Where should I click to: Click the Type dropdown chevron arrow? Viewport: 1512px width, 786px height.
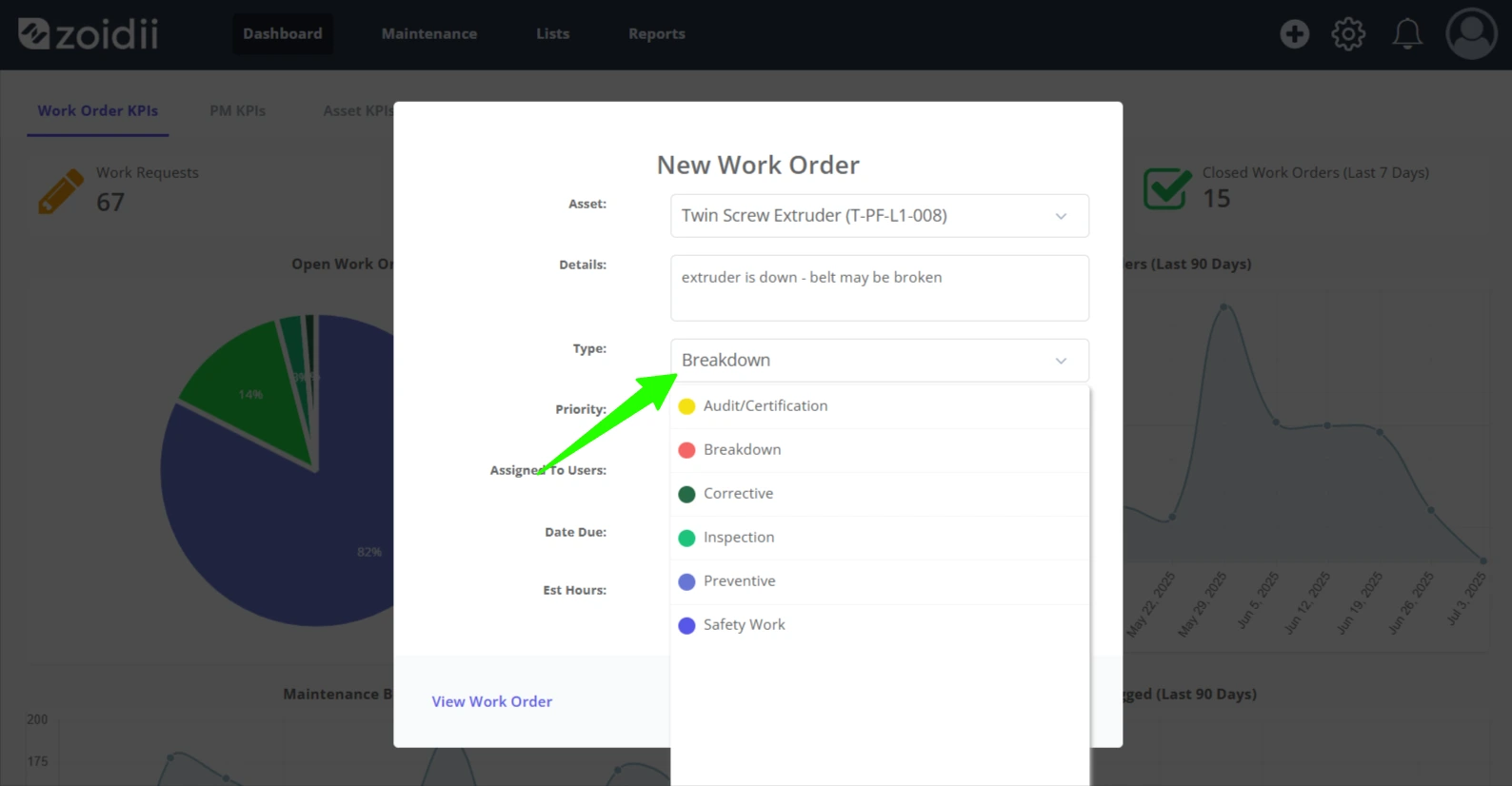pyautogui.click(x=1061, y=361)
